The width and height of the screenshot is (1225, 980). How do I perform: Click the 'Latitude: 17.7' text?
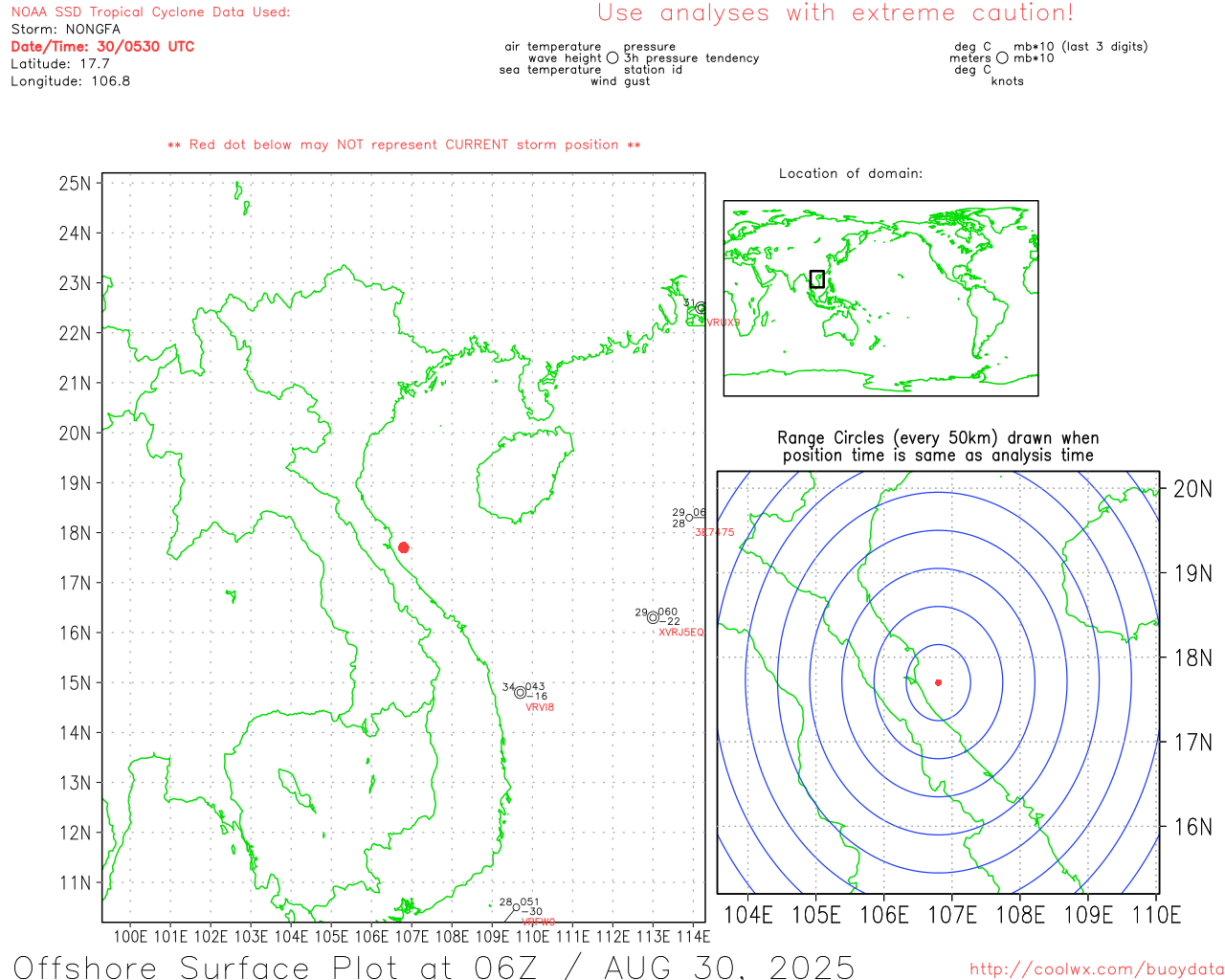[x=60, y=64]
